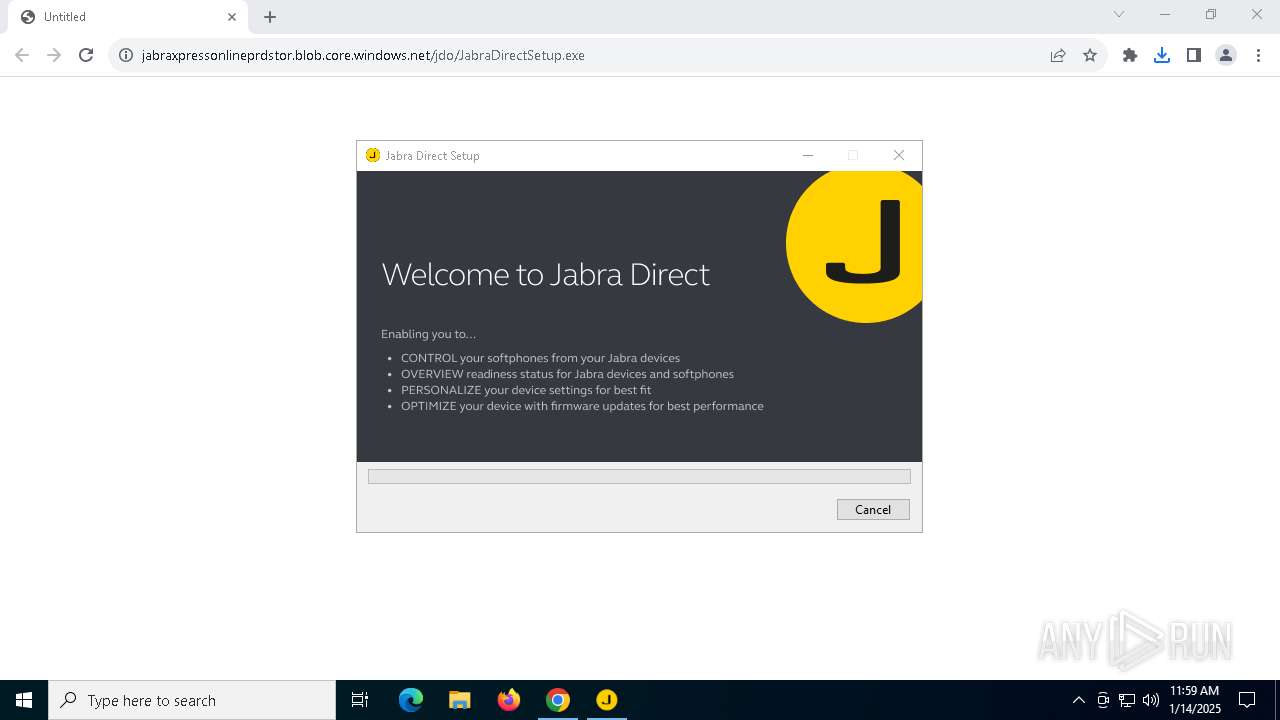Open Windows notification center
This screenshot has width=1280, height=720.
click(1248, 700)
